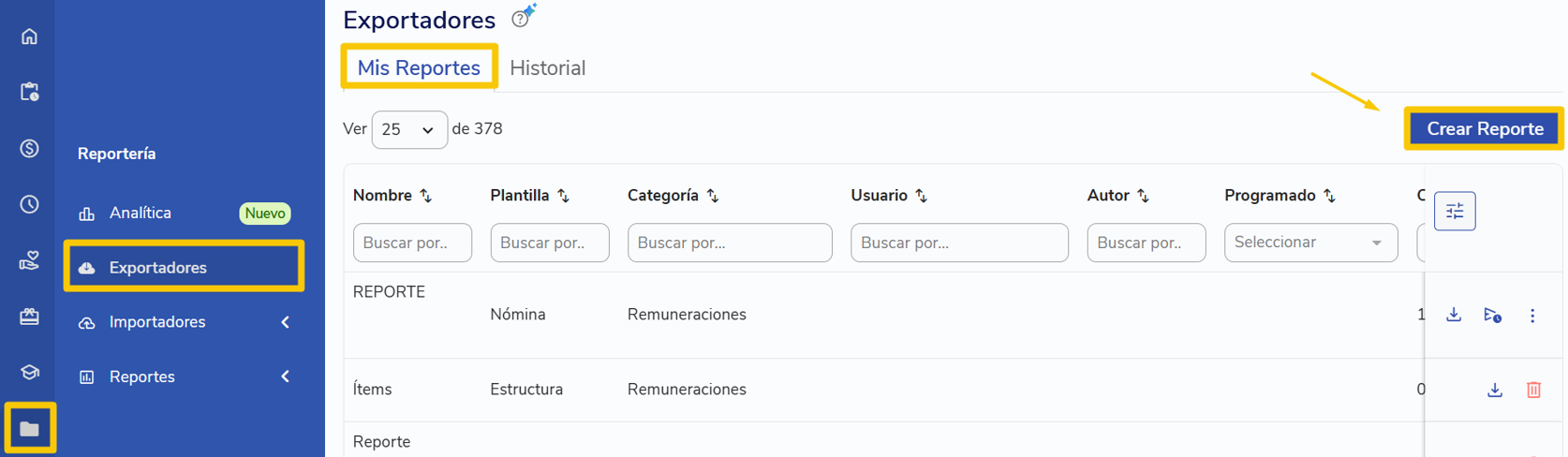Click the Nombre search input field
This screenshot has height=457, width=1568.
coord(412,243)
